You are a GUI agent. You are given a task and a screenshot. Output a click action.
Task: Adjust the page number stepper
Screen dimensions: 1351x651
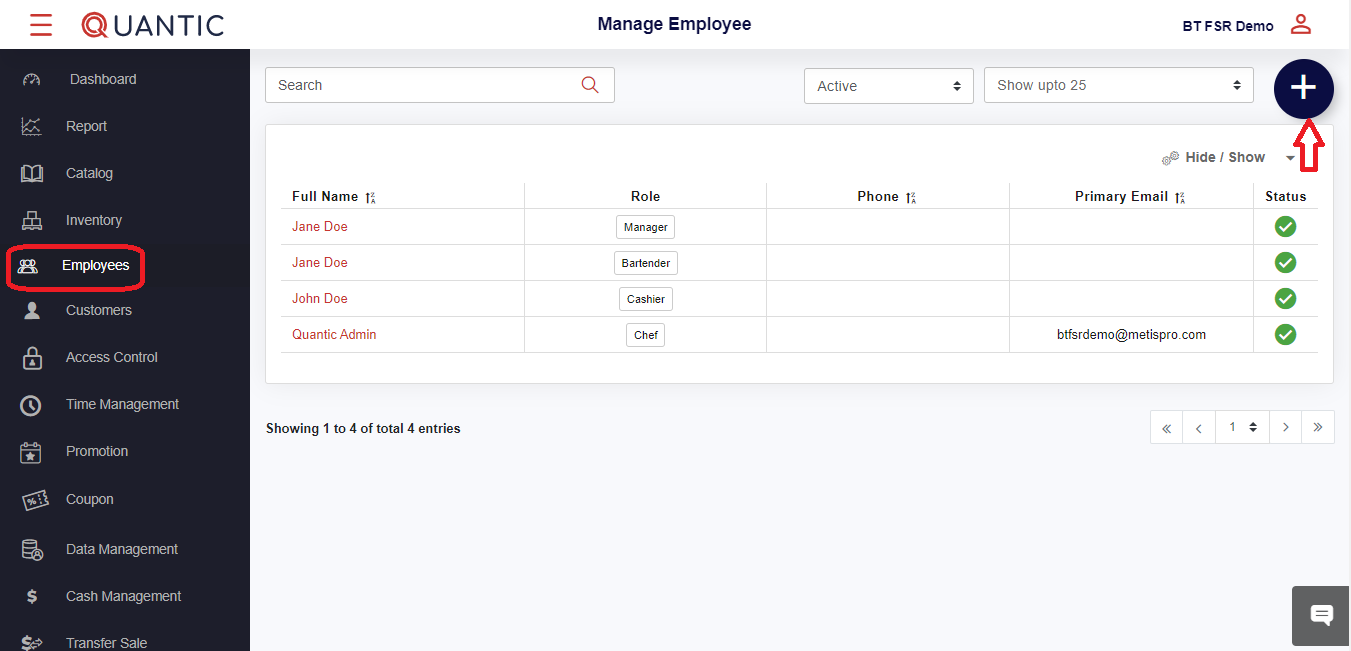(x=1242, y=426)
